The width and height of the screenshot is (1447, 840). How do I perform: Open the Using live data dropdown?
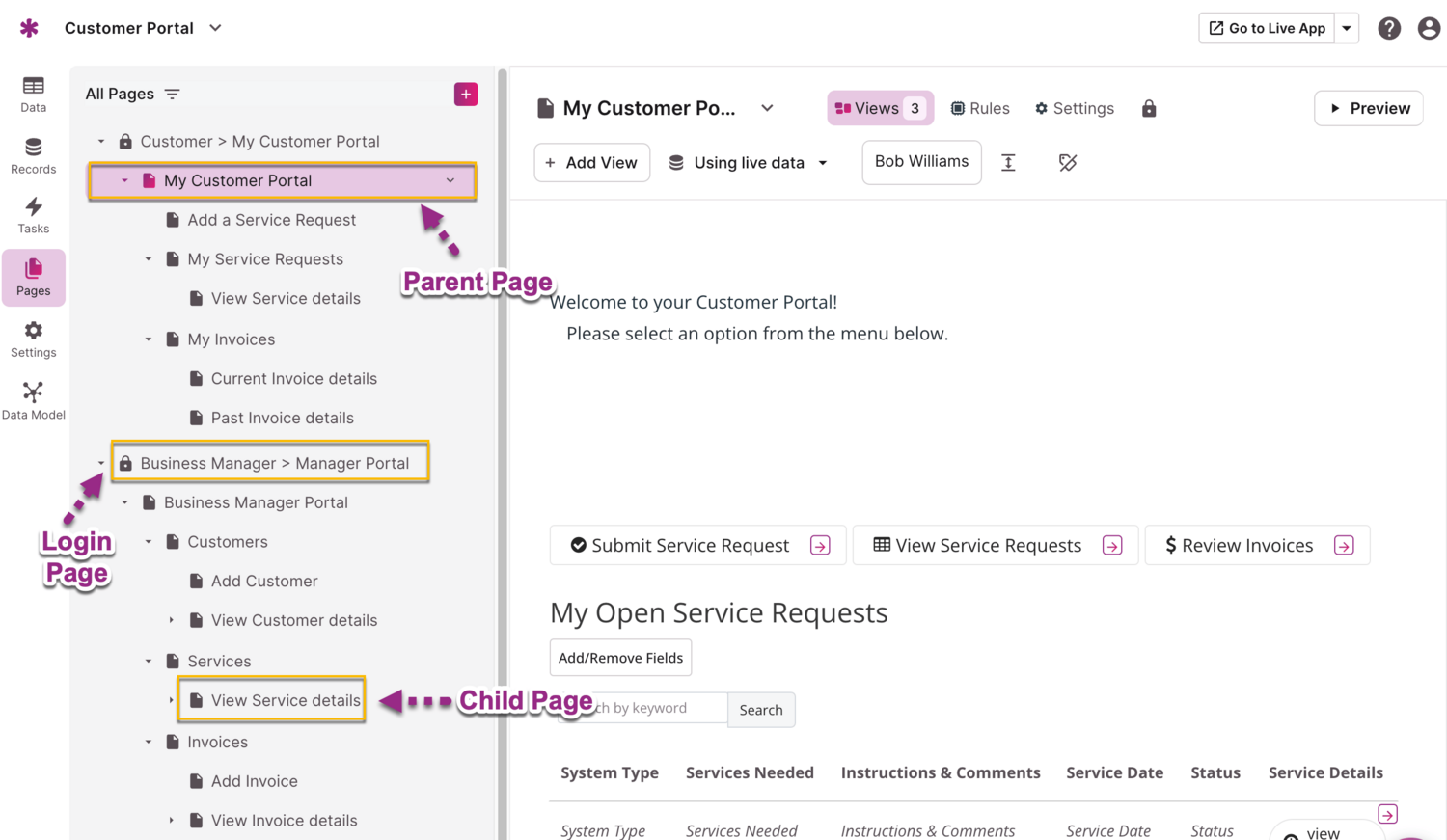click(x=749, y=163)
